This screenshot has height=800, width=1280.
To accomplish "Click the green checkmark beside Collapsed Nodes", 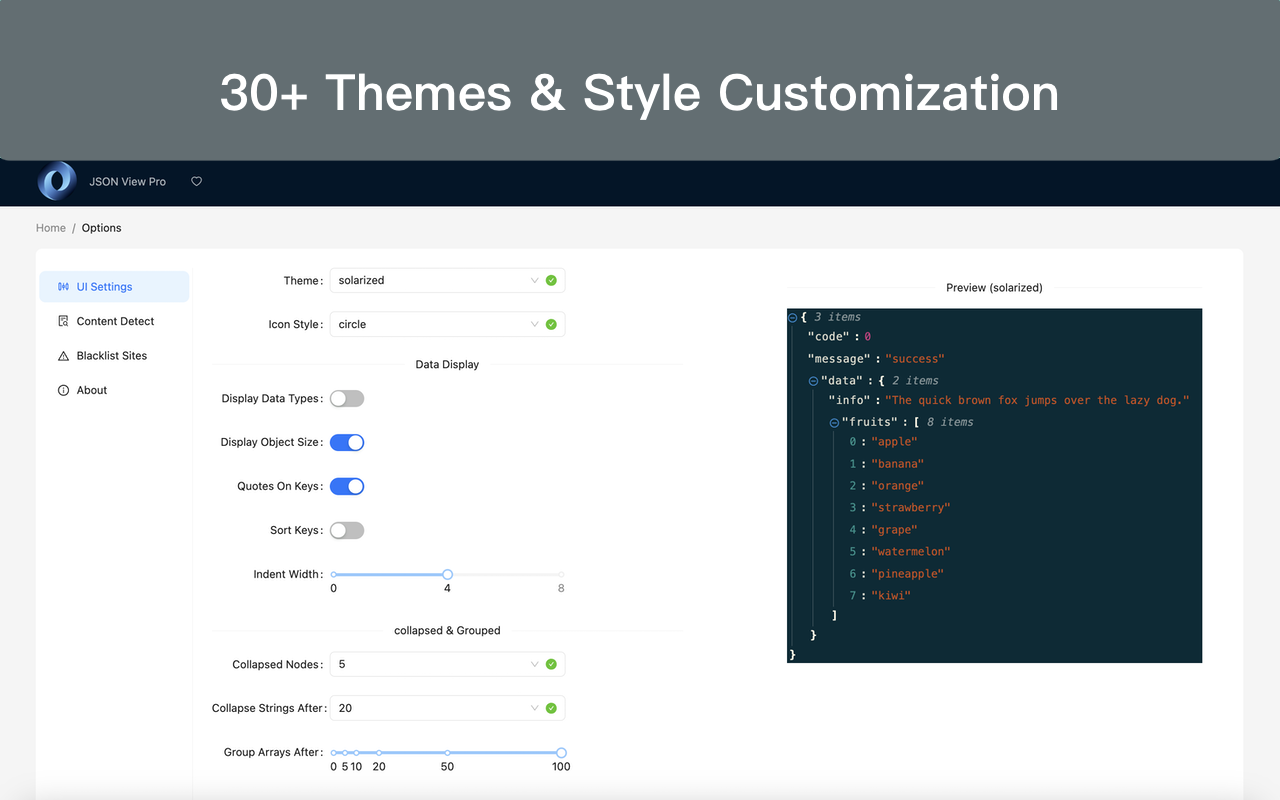I will pyautogui.click(x=551, y=663).
